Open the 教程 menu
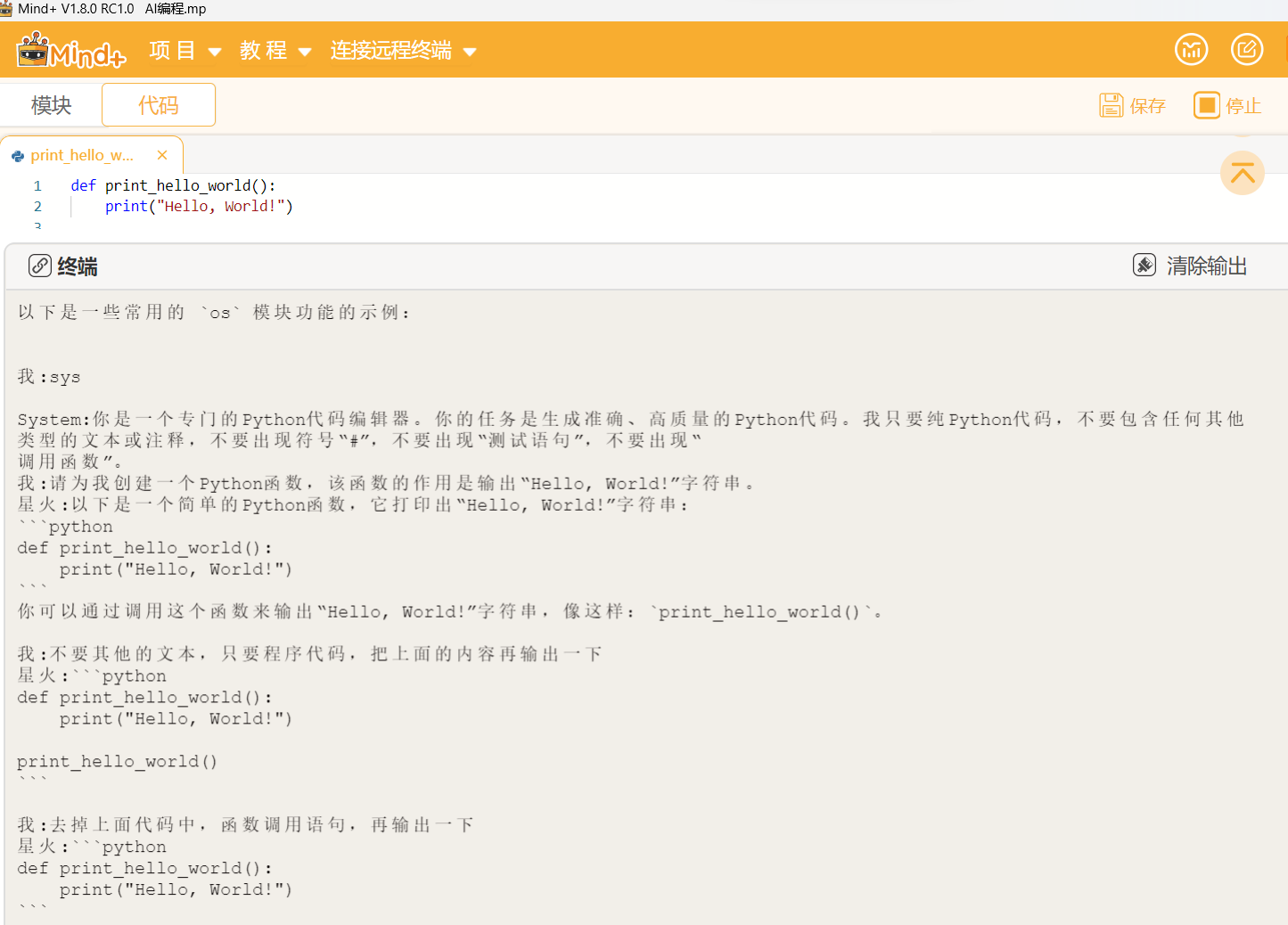The image size is (1288, 925). (x=263, y=50)
